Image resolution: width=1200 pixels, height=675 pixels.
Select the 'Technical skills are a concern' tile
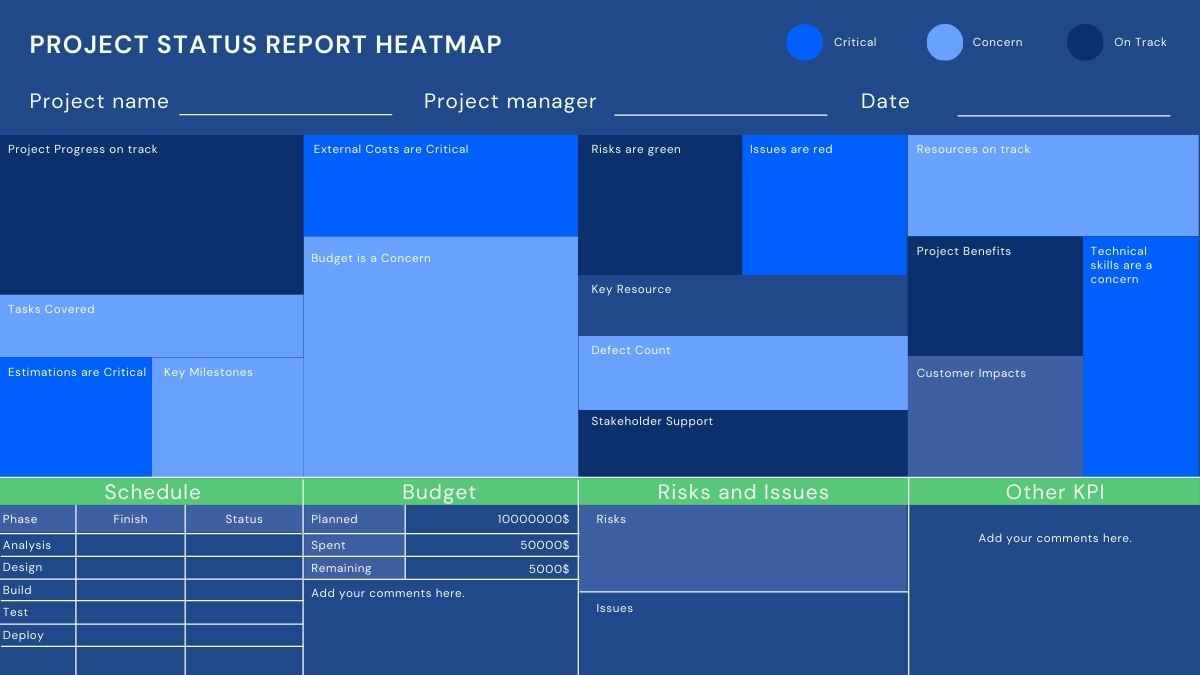(1141, 356)
